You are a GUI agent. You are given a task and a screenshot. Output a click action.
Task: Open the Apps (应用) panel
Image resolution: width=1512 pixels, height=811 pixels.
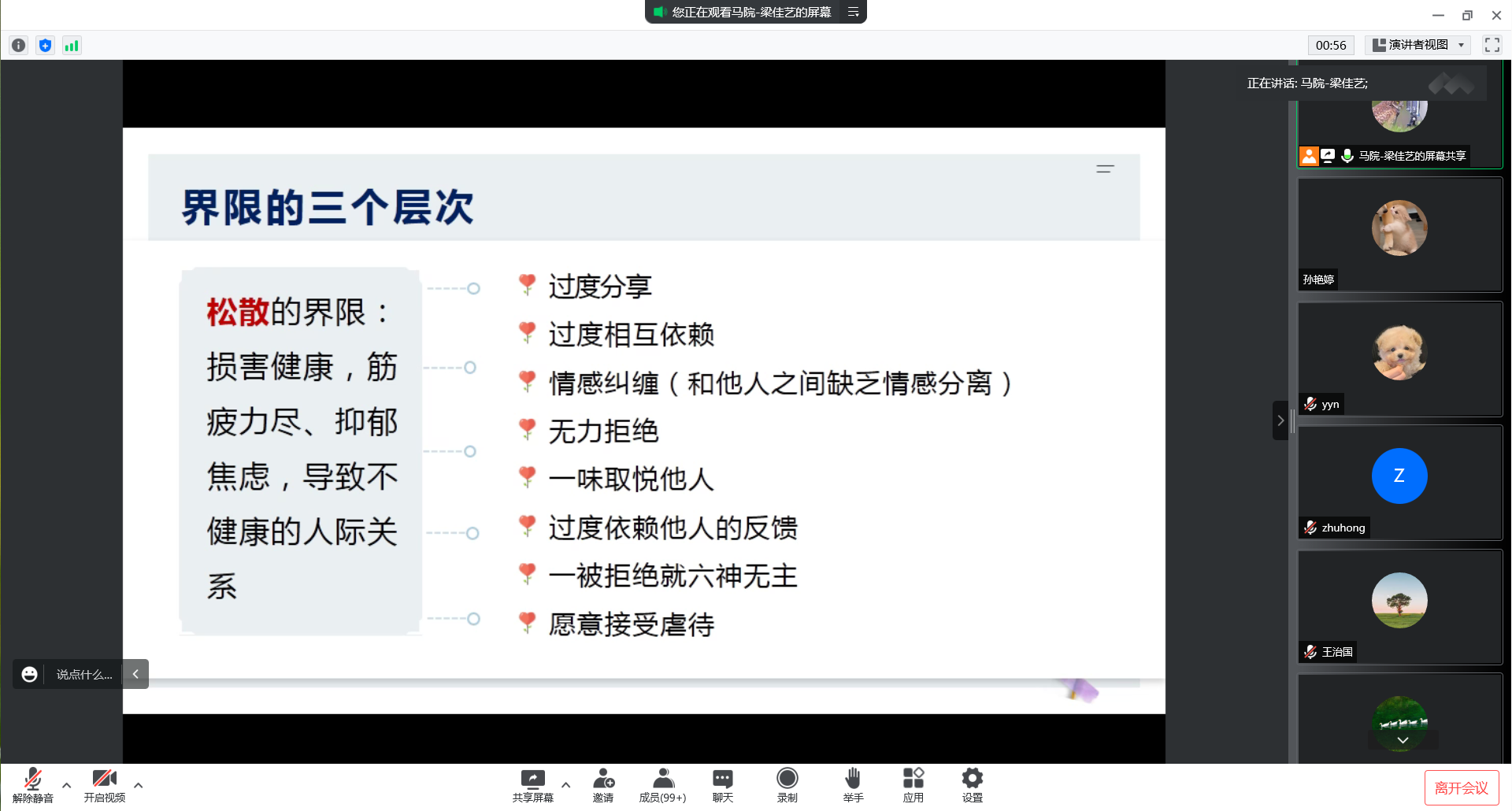click(x=913, y=784)
